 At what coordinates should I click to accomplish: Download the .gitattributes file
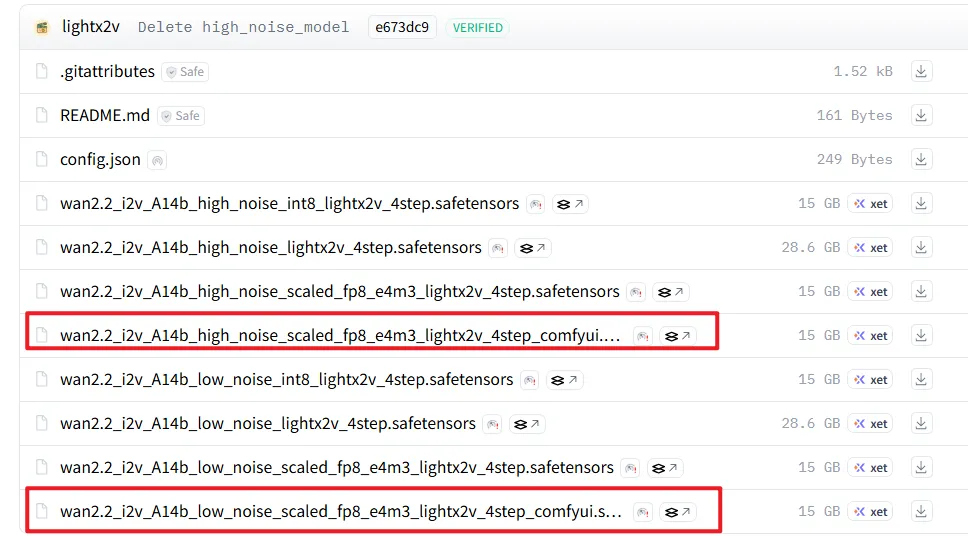[921, 72]
